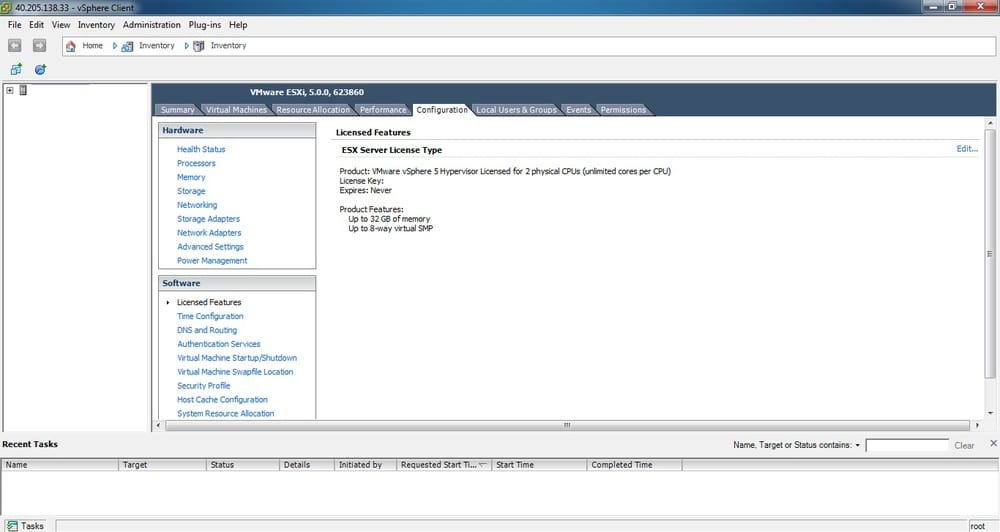Open the Administration menu
Screen dimensions: 1000x532
click(x=152, y=25)
